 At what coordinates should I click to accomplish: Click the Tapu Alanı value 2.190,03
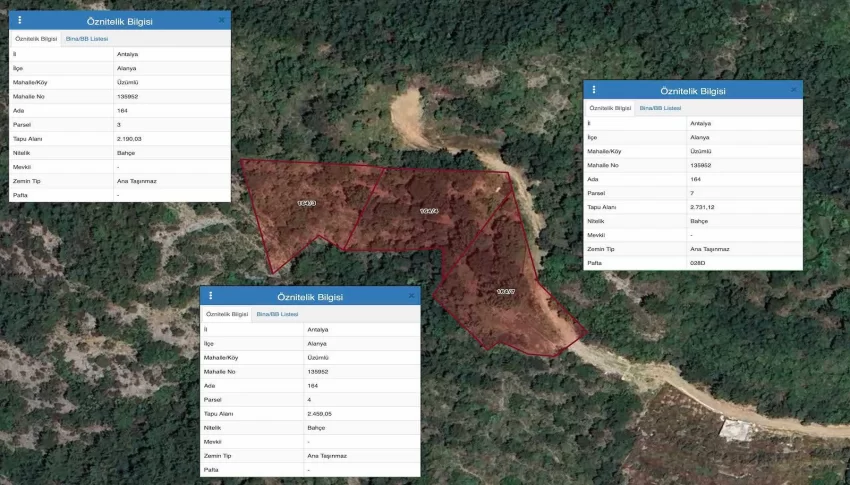pyautogui.click(x=129, y=138)
